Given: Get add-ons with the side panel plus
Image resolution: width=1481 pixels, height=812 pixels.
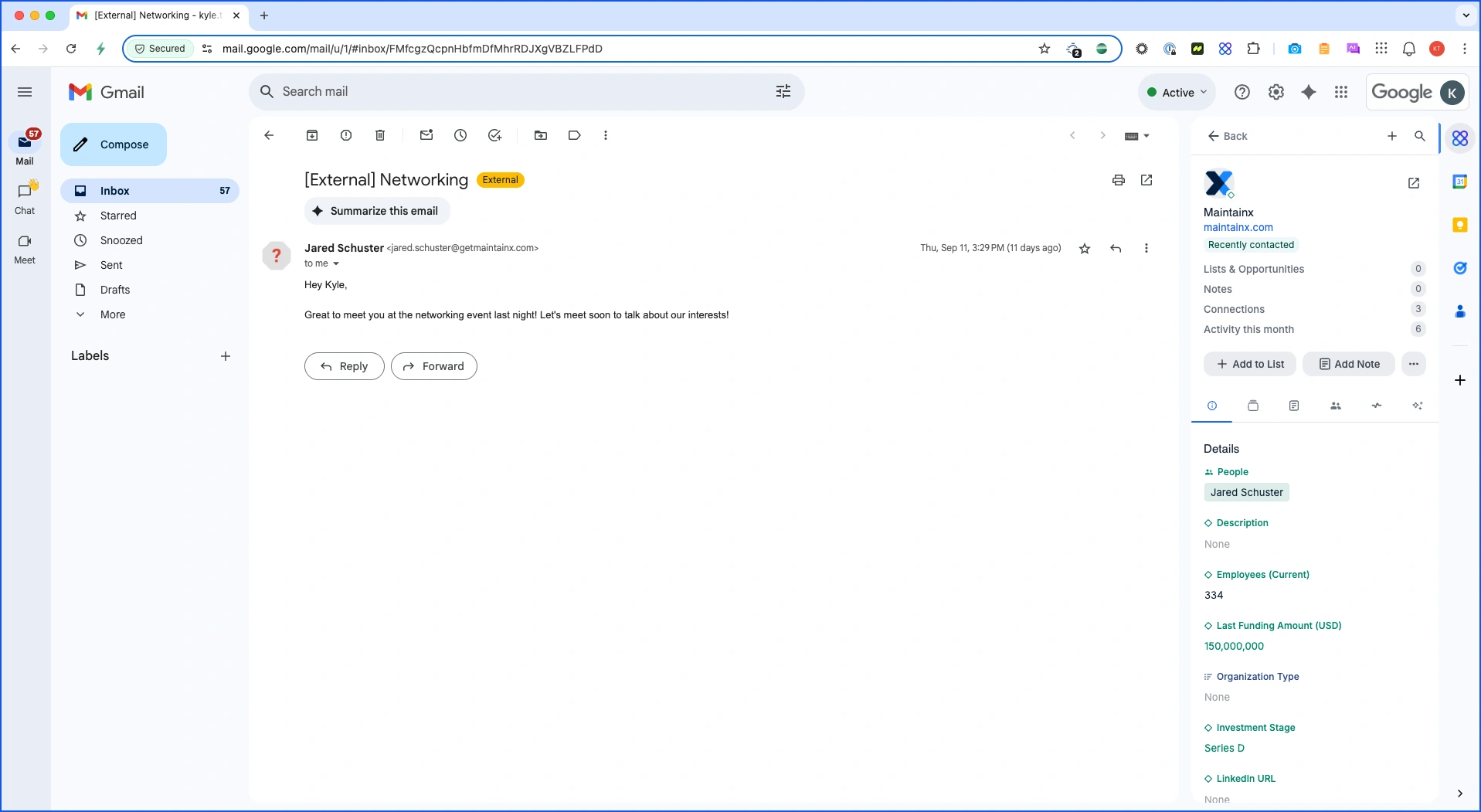Looking at the screenshot, I should [x=1460, y=380].
